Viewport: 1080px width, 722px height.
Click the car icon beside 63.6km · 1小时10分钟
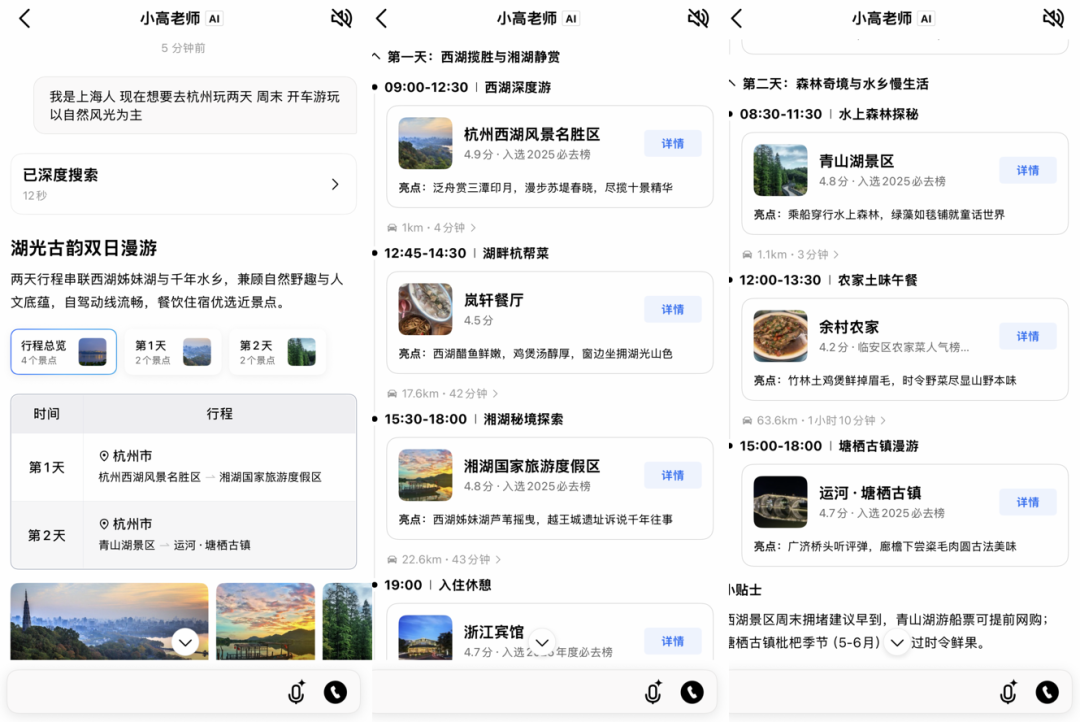click(747, 420)
